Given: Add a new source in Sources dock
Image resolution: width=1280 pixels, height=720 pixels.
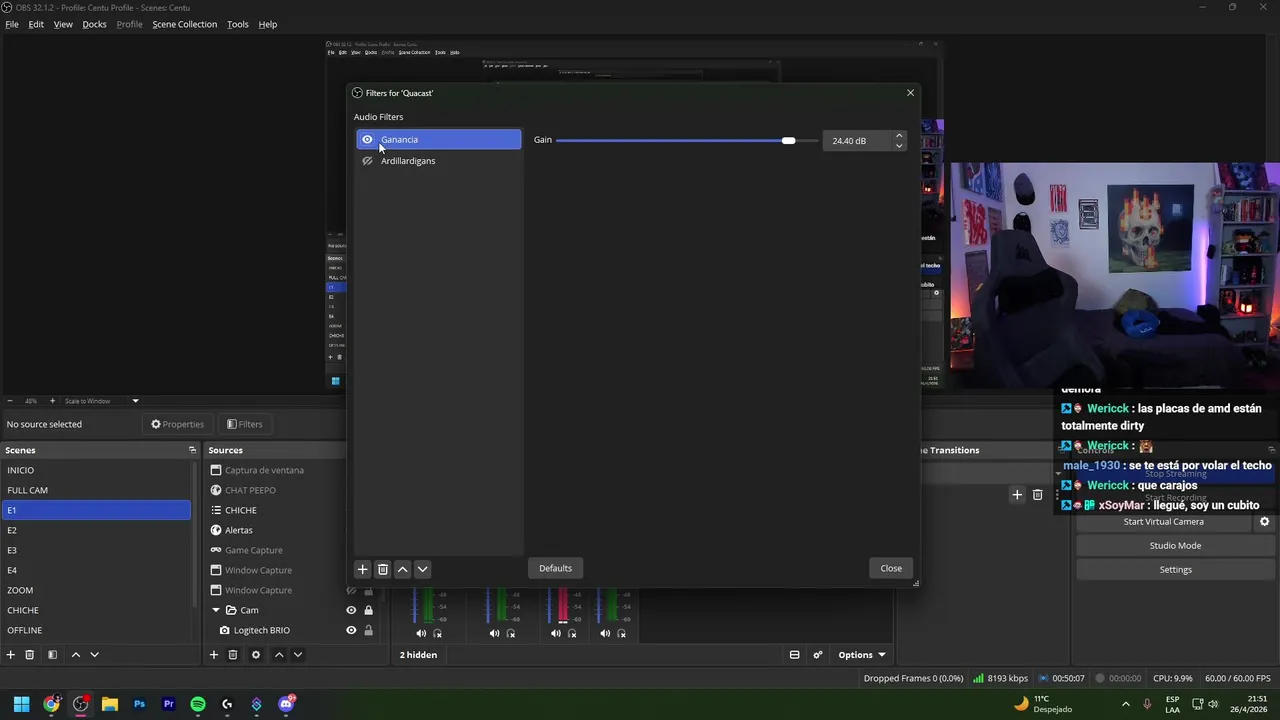Looking at the screenshot, I should tap(213, 655).
